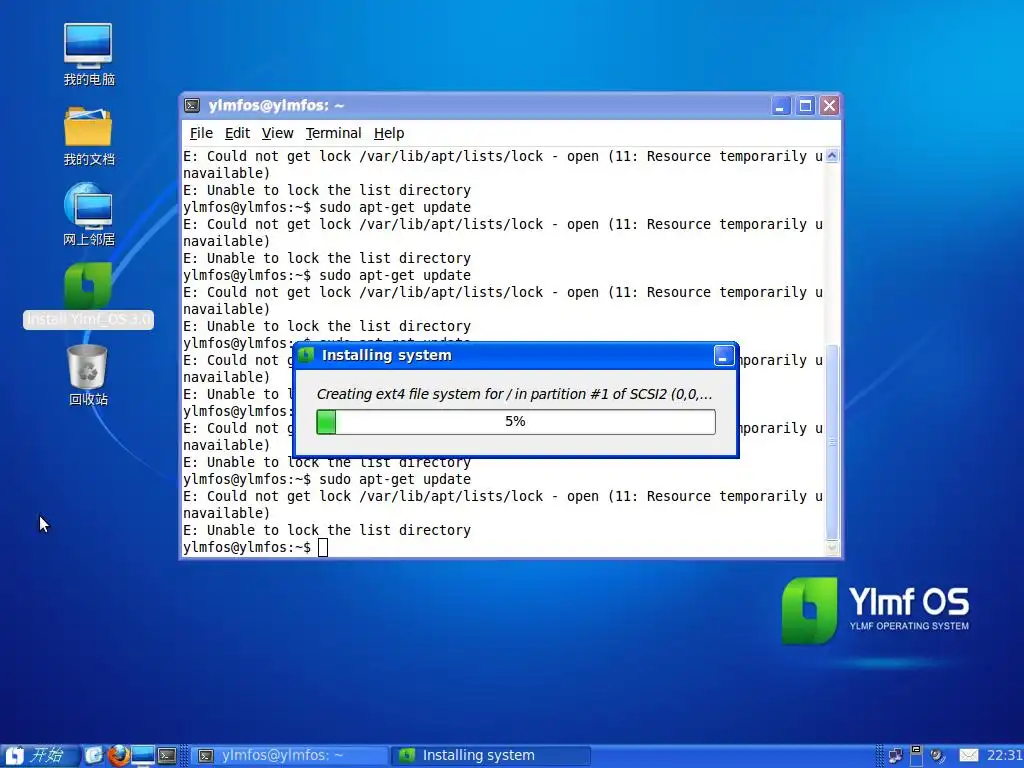Viewport: 1024px width, 768px height.
Task: Click the last 'Unable to lock the list directory' line
Action: point(327,530)
